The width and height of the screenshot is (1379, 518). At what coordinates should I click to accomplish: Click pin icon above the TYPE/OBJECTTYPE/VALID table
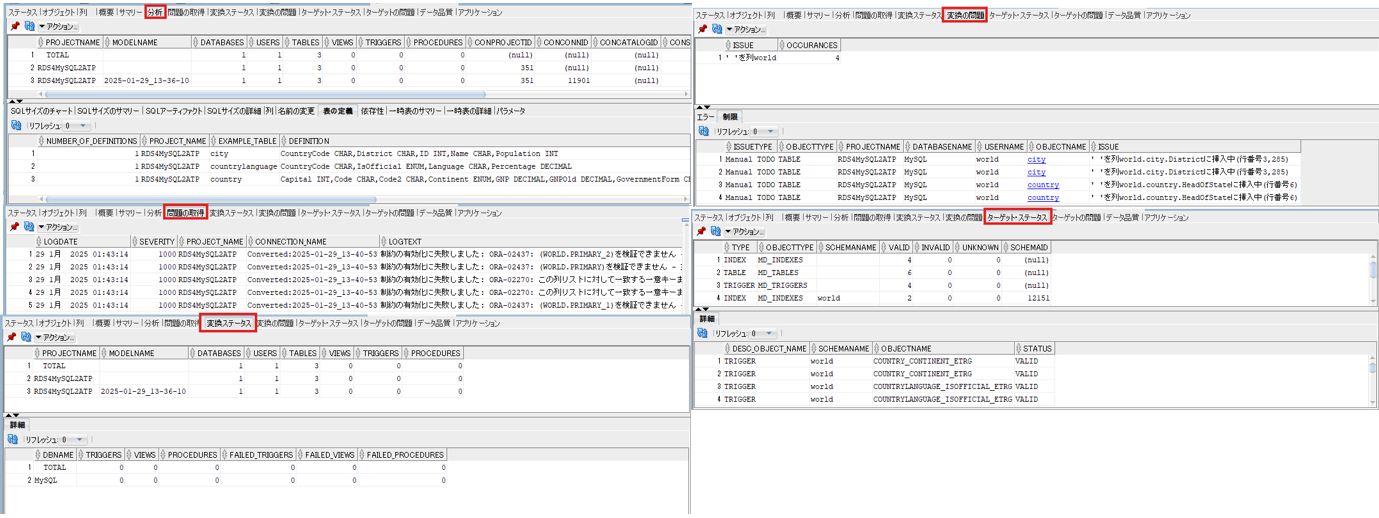702,231
